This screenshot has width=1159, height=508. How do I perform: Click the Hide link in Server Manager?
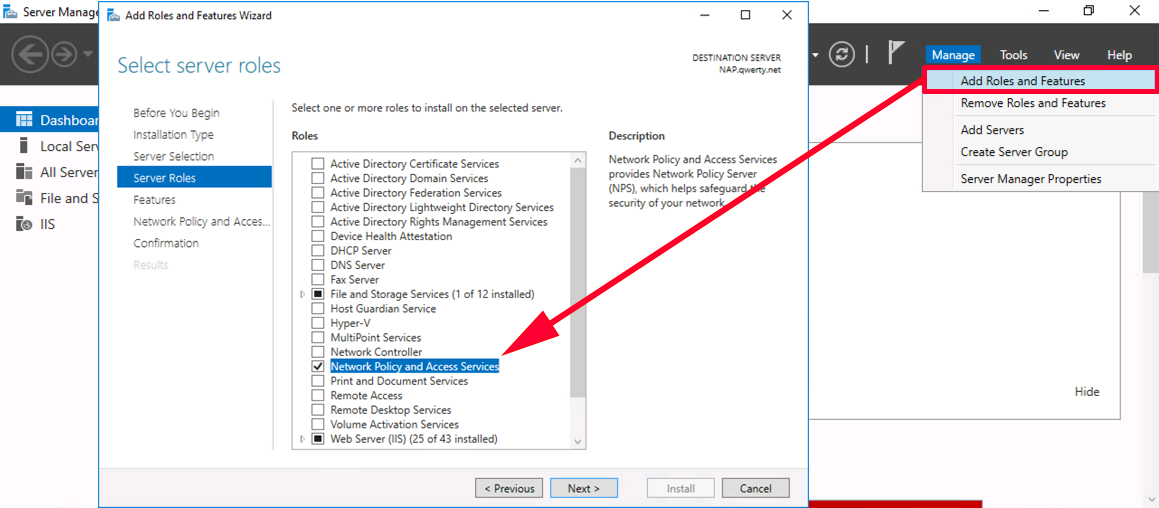pyautogui.click(x=1087, y=392)
